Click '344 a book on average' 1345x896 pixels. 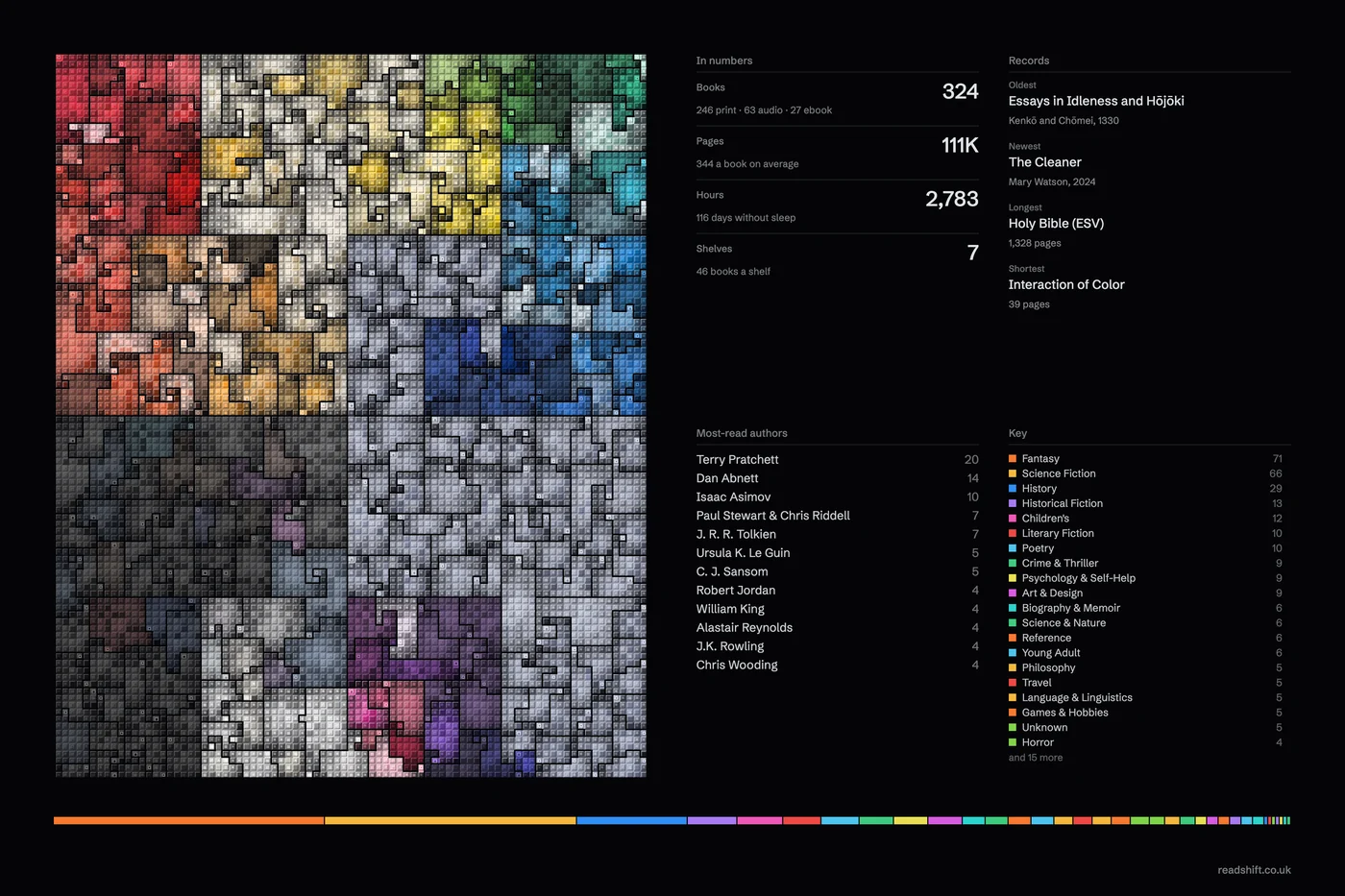747,164
